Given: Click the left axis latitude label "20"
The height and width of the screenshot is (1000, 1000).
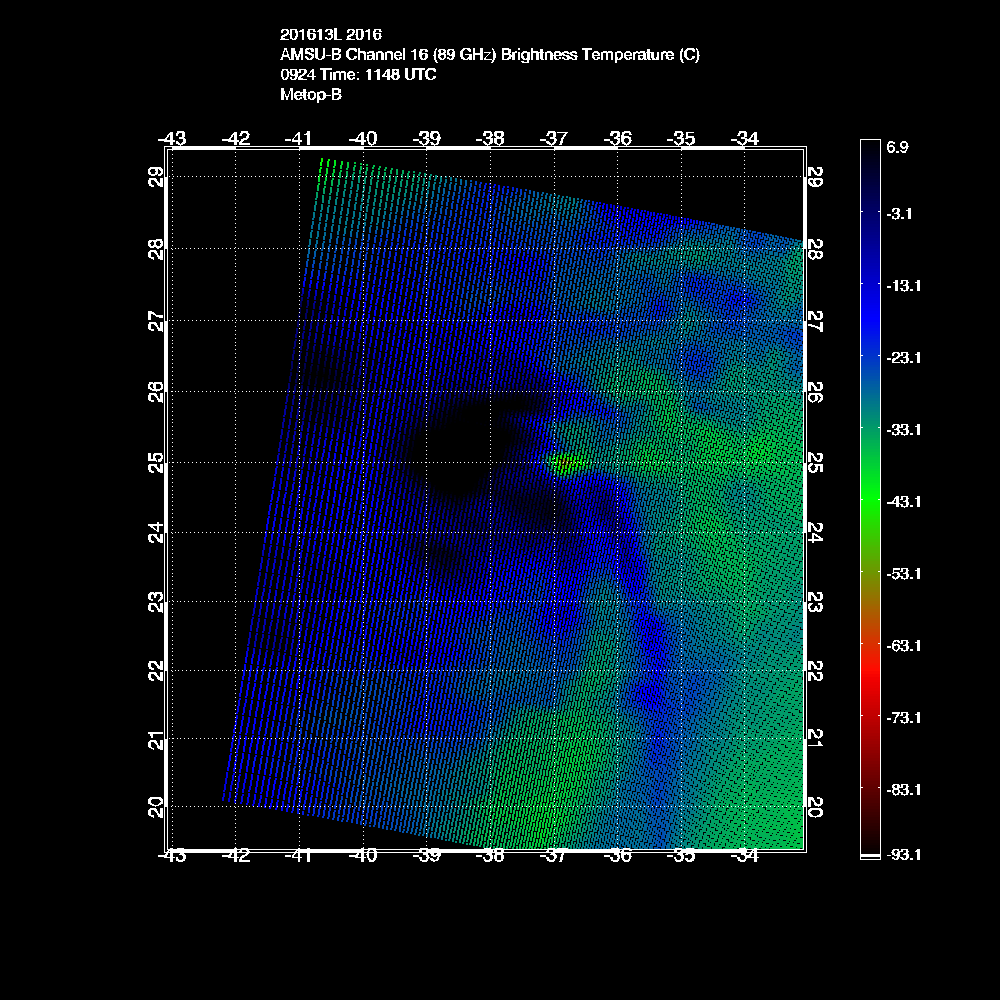Looking at the screenshot, I should [156, 807].
